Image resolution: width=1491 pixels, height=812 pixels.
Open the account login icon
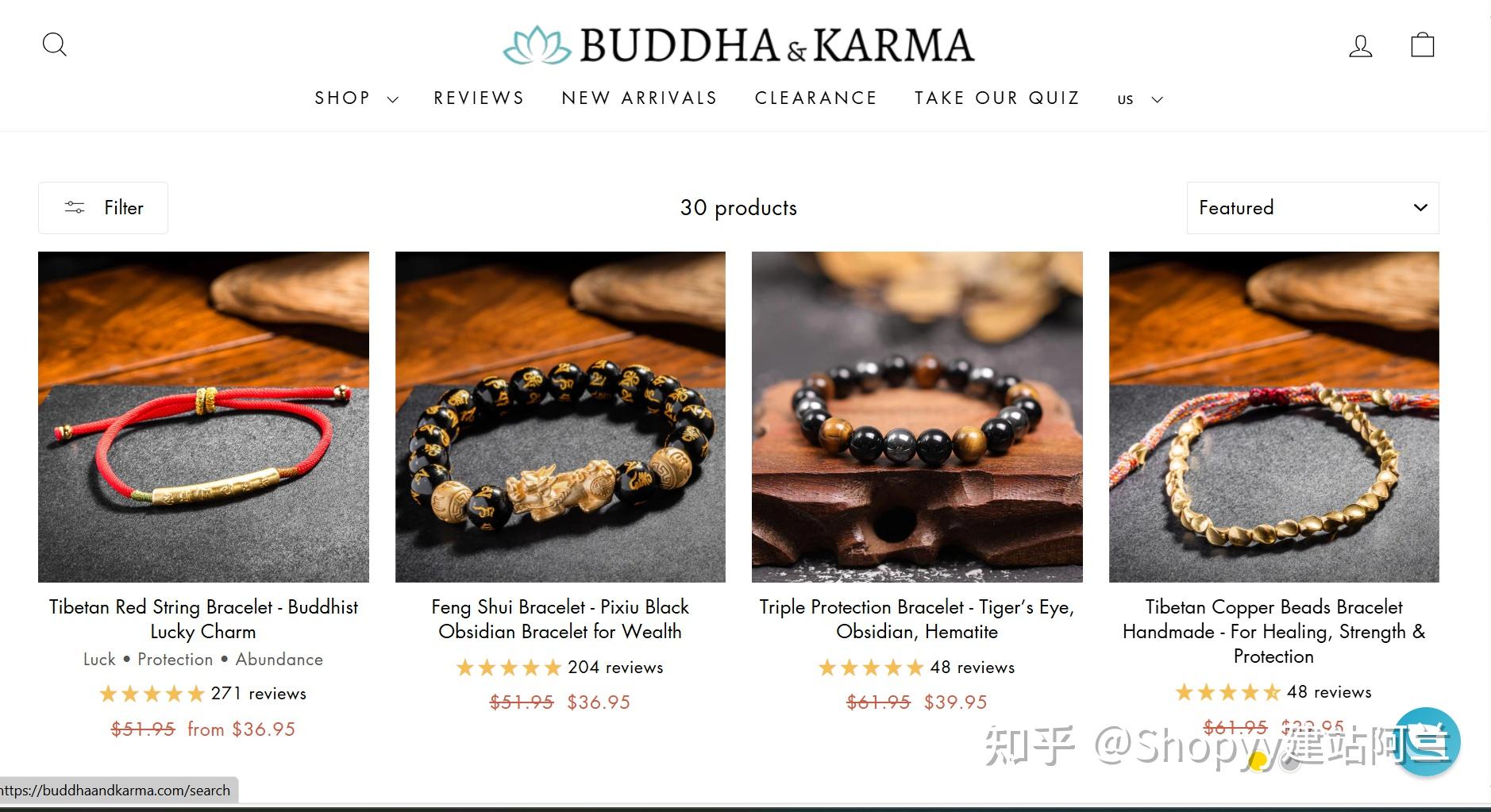pyautogui.click(x=1360, y=45)
